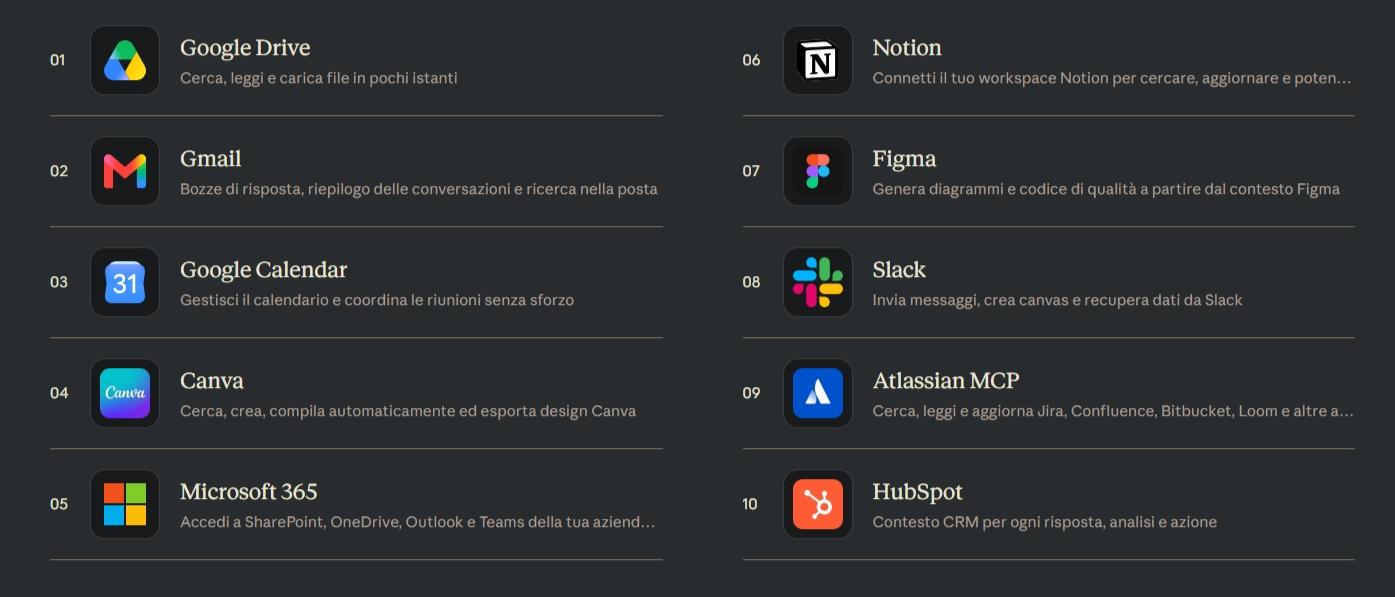Open the Google Calendar 31 icon
The image size is (1395, 597).
point(125,282)
